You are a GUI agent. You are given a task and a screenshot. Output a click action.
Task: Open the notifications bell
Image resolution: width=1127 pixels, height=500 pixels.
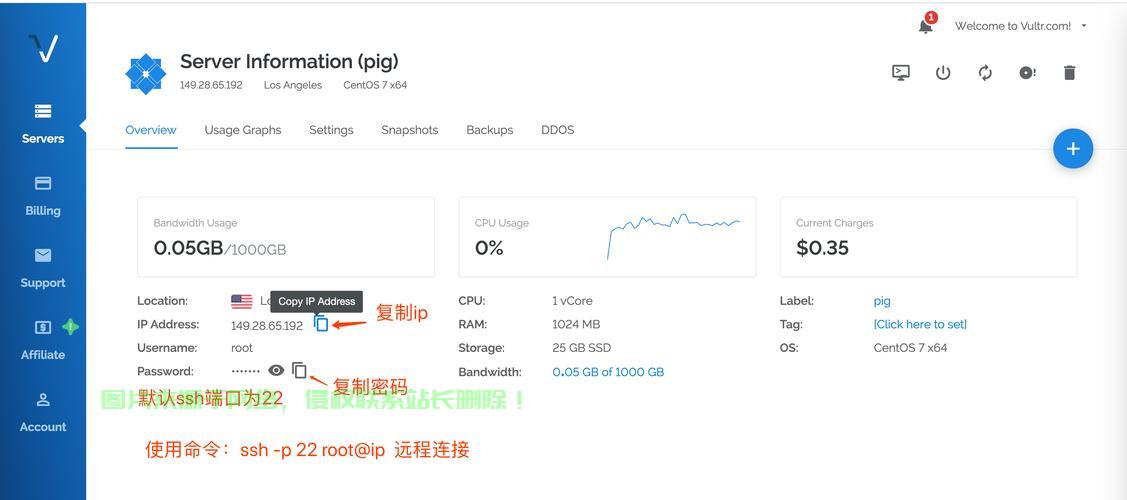coord(926,26)
